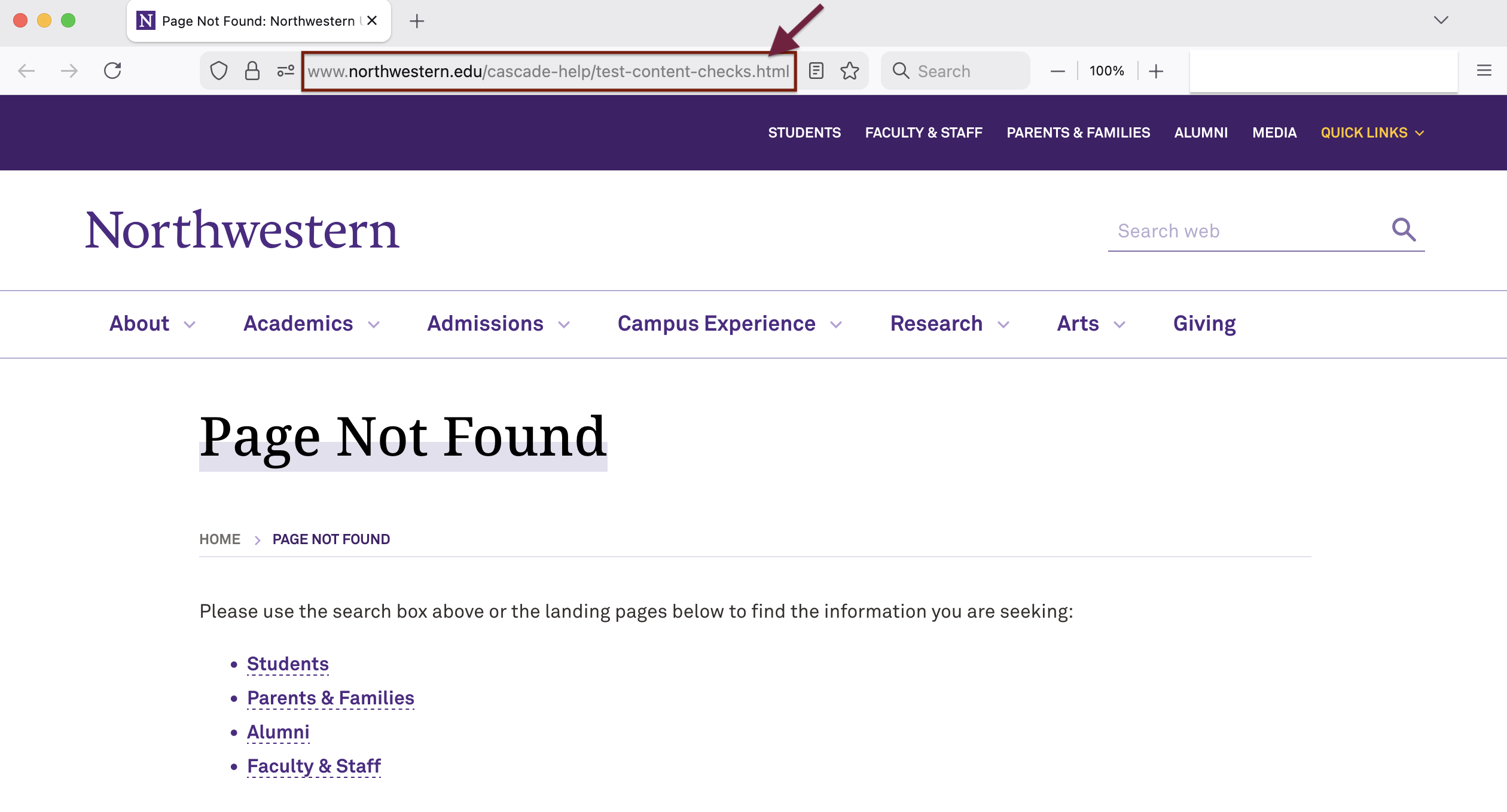
Task: Click the HOME breadcrumb link
Action: 219,539
